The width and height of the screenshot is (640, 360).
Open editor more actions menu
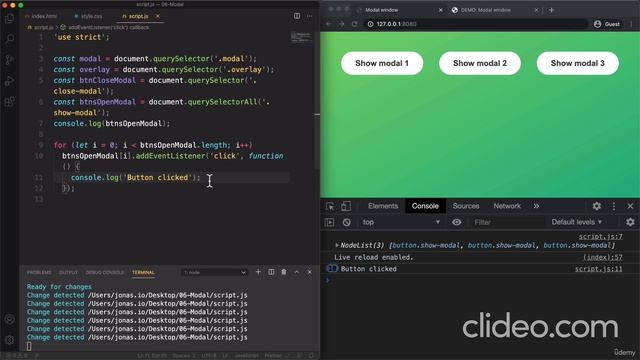309,16
